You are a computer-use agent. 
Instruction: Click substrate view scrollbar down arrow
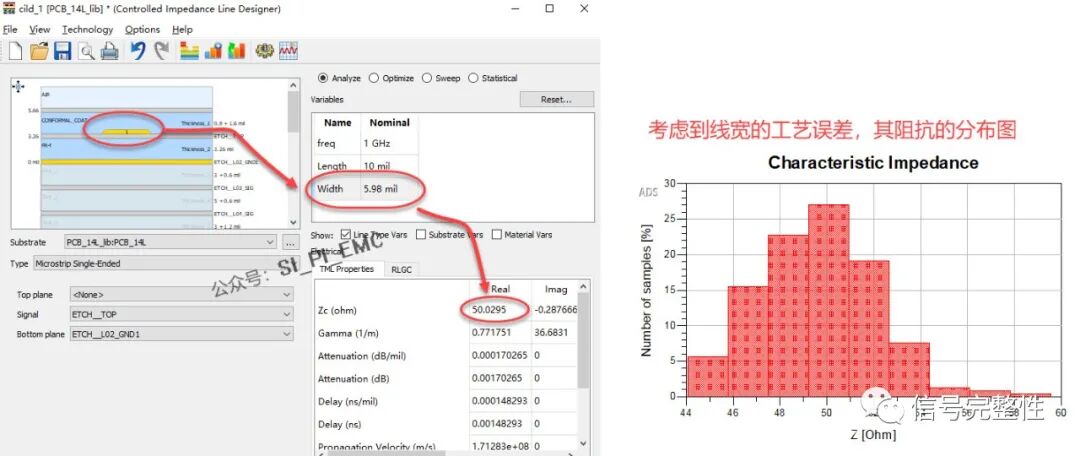pos(293,222)
